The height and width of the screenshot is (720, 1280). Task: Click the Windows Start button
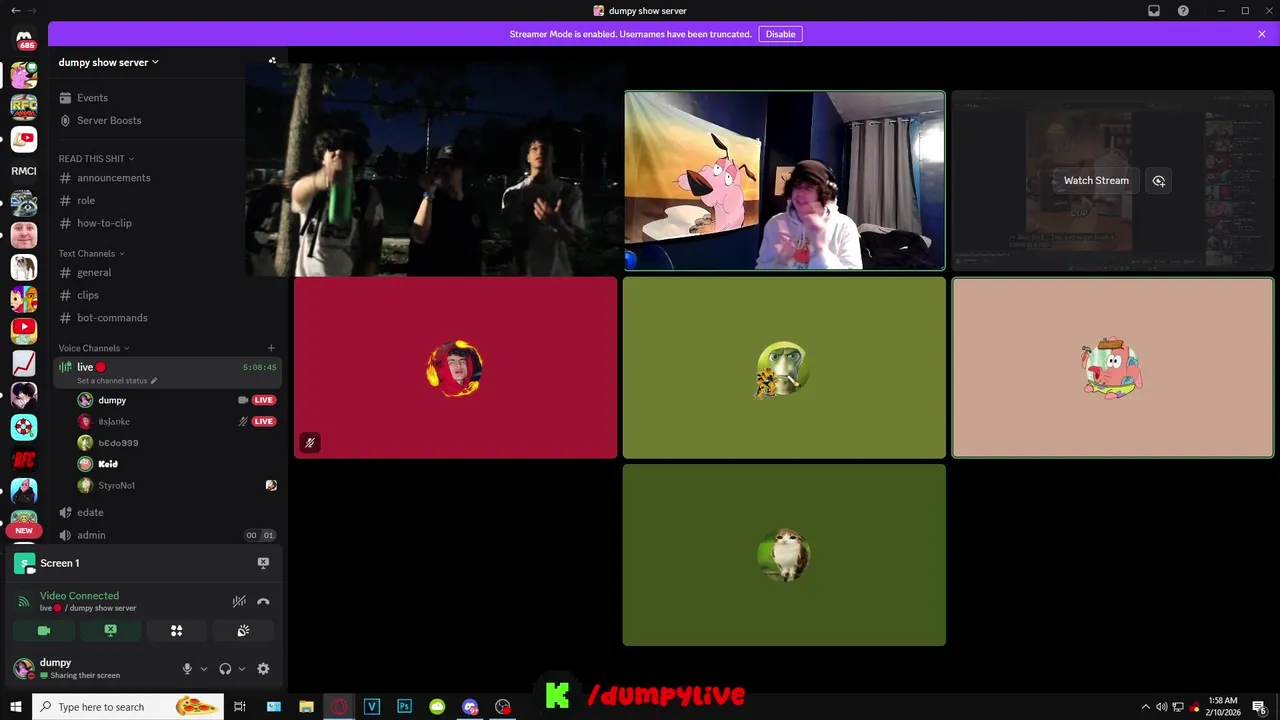click(16, 707)
